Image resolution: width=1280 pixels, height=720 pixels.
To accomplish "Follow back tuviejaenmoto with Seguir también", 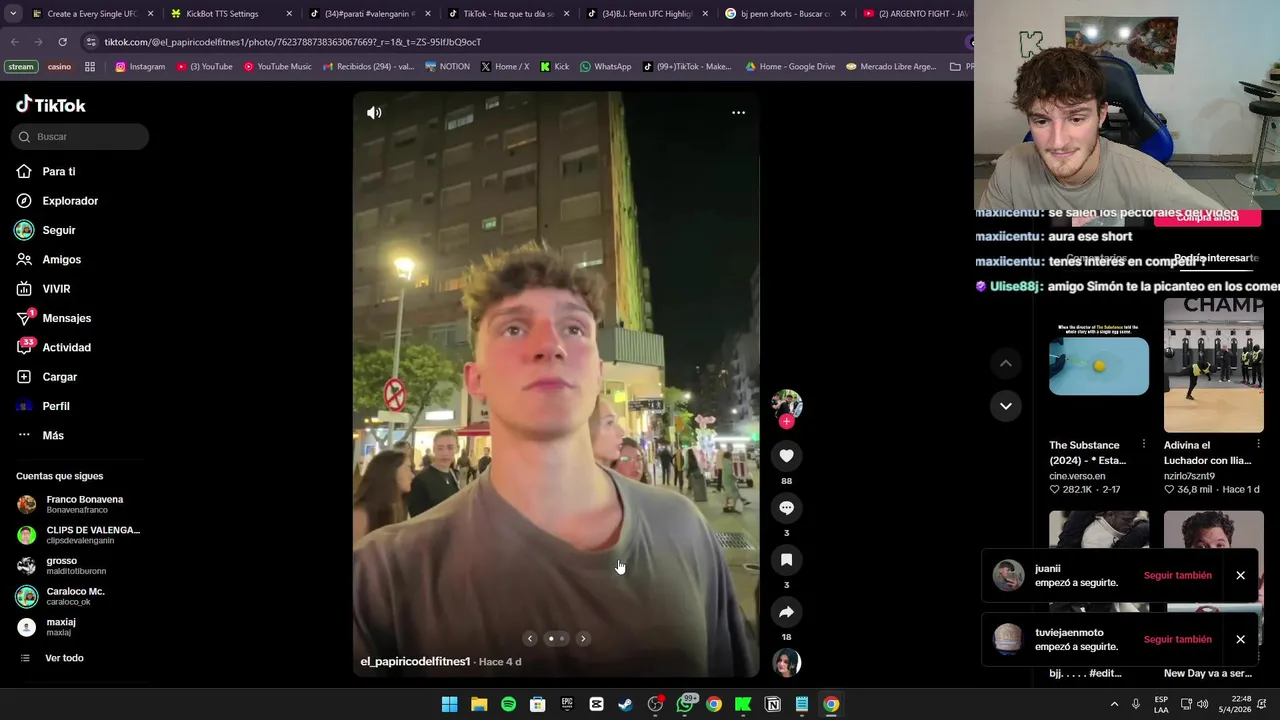I will click(1177, 640).
